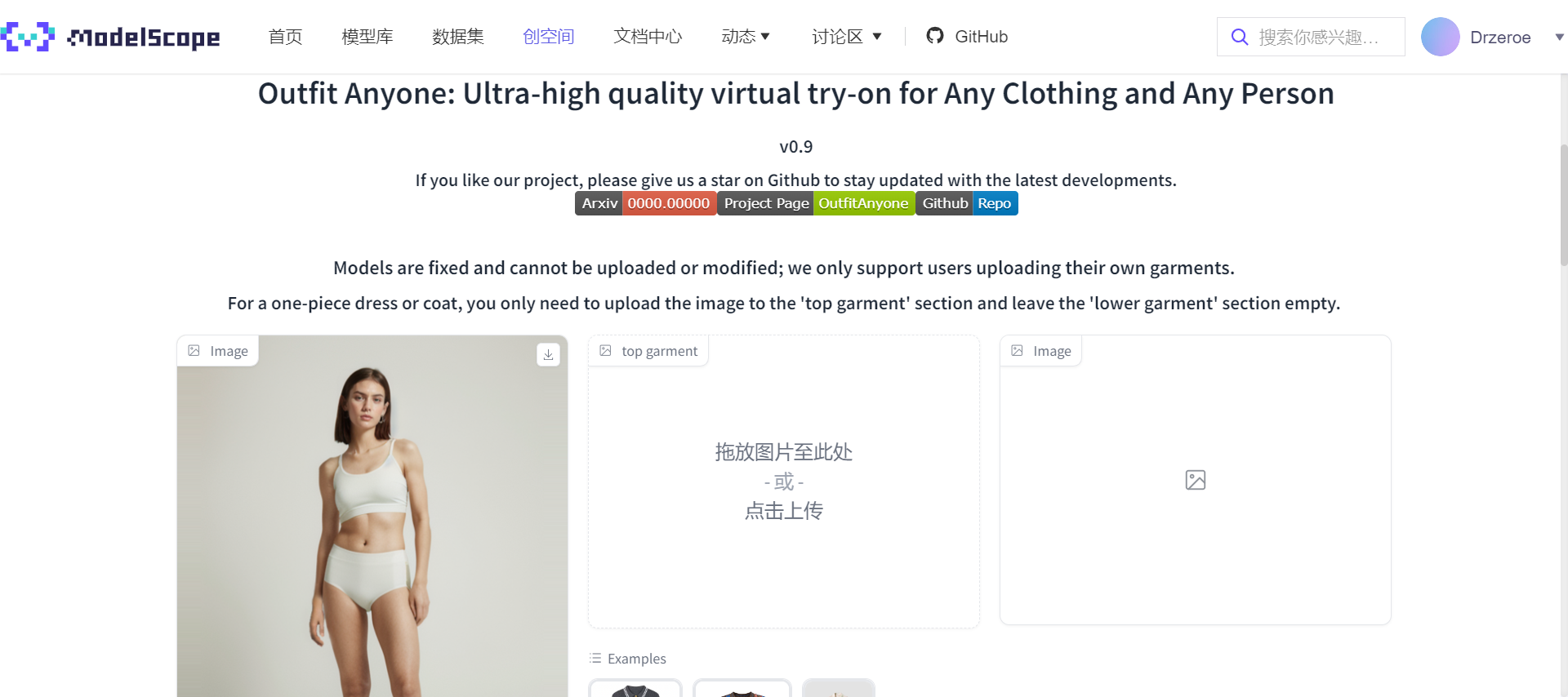1568x697 pixels.
Task: Click the Drzeroe user avatar
Action: (1440, 37)
